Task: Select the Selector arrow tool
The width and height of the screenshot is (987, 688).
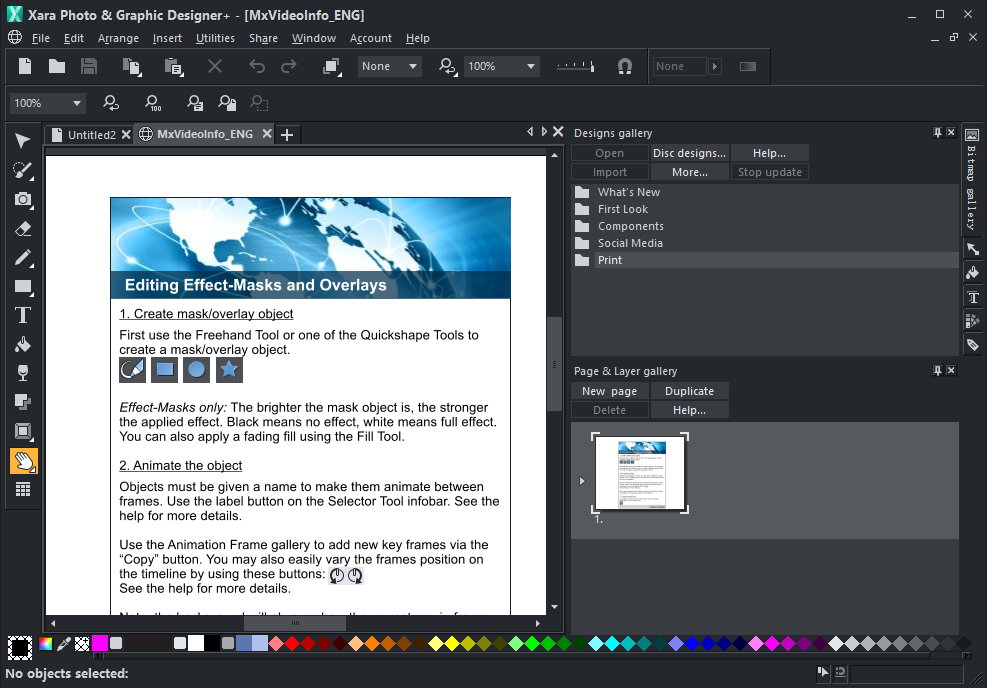Action: tap(22, 141)
